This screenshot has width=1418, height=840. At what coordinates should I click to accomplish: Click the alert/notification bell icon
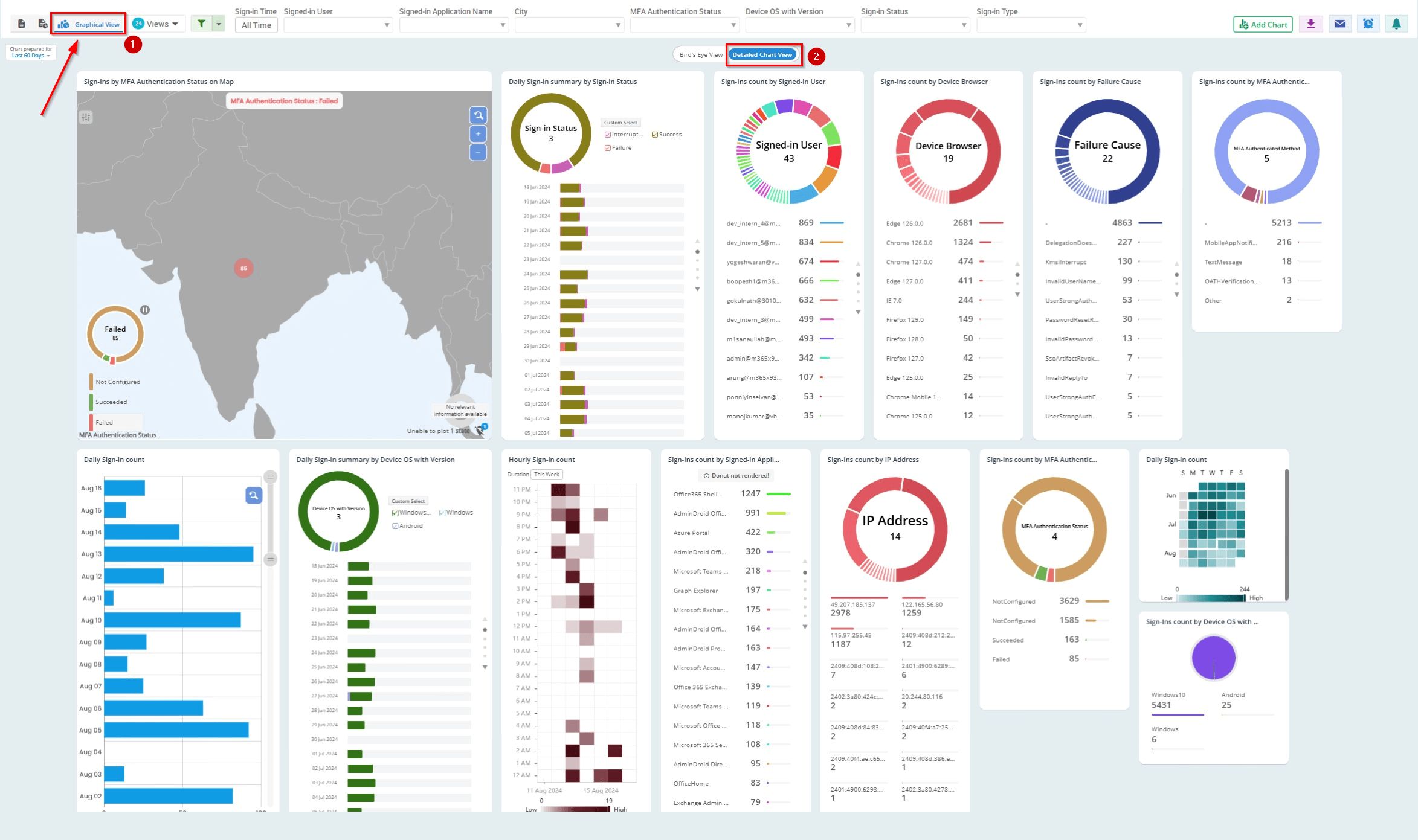click(1396, 22)
